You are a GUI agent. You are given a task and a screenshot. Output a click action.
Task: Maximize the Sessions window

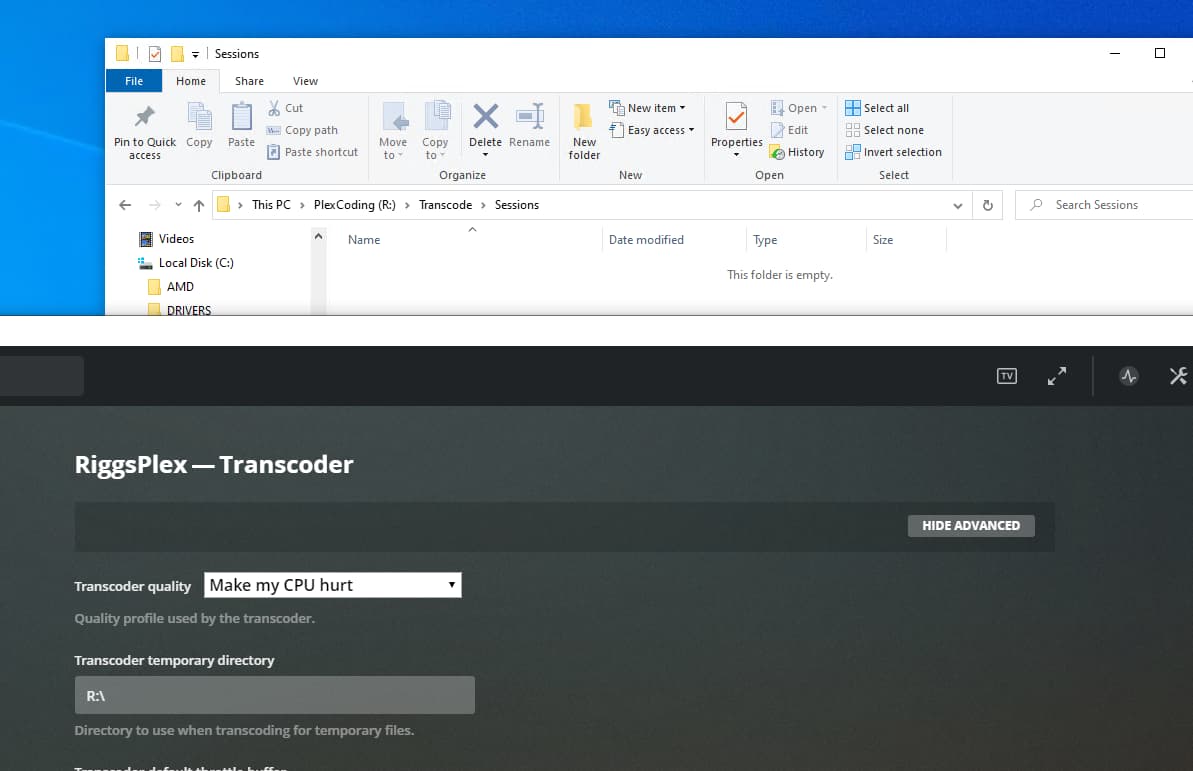coord(1160,53)
